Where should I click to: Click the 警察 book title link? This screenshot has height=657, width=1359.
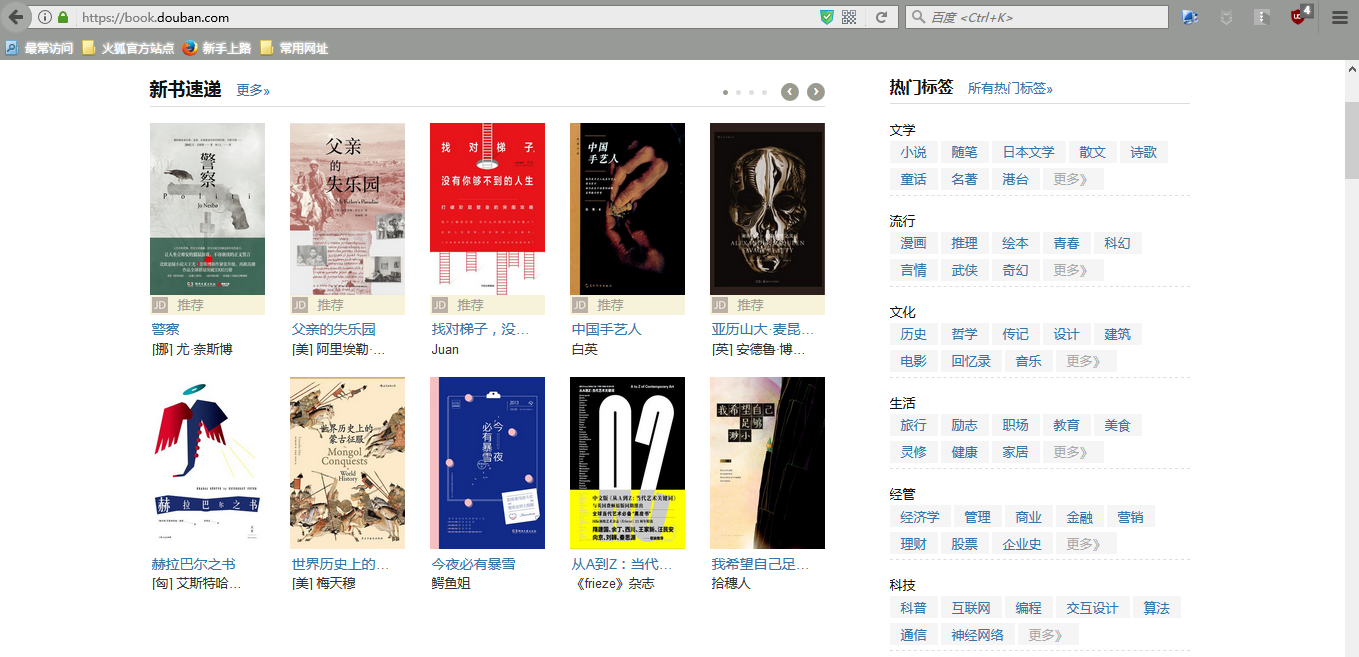point(166,329)
